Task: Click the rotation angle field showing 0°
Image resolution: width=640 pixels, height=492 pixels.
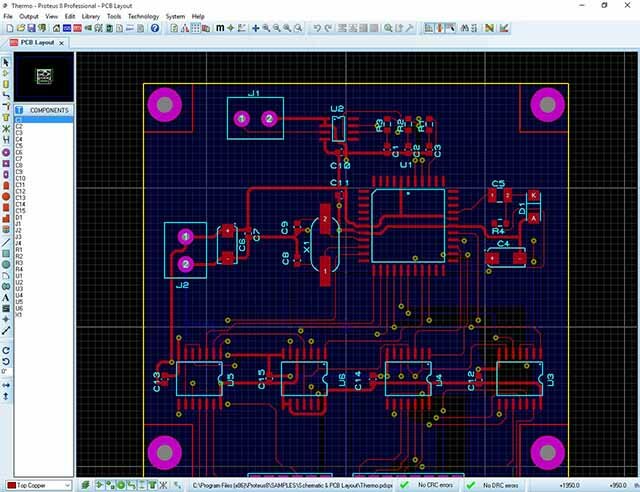Action: 5,372
